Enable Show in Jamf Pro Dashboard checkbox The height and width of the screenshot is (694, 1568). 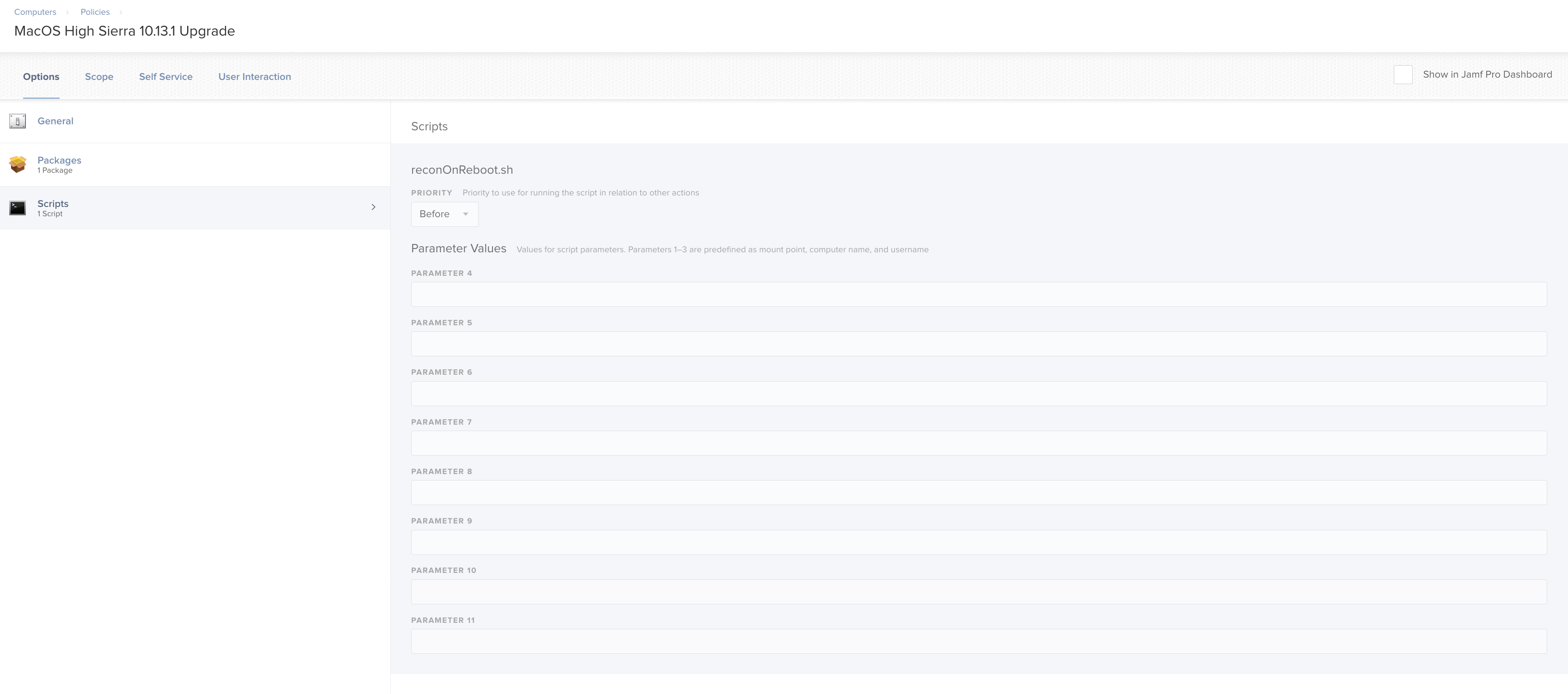tap(1403, 75)
